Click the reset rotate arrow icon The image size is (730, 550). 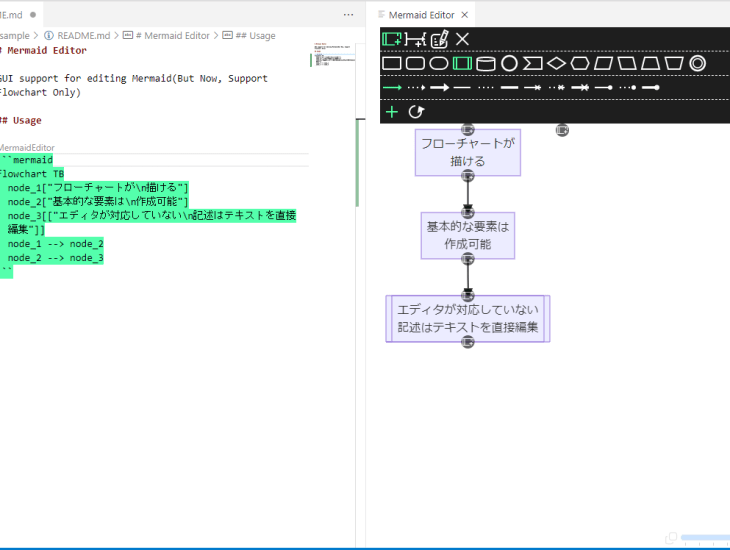click(x=416, y=112)
